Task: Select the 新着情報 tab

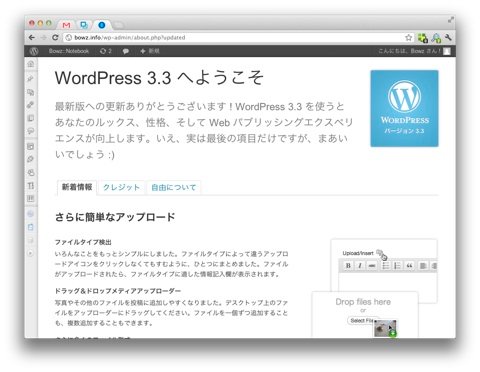Action: [x=77, y=187]
